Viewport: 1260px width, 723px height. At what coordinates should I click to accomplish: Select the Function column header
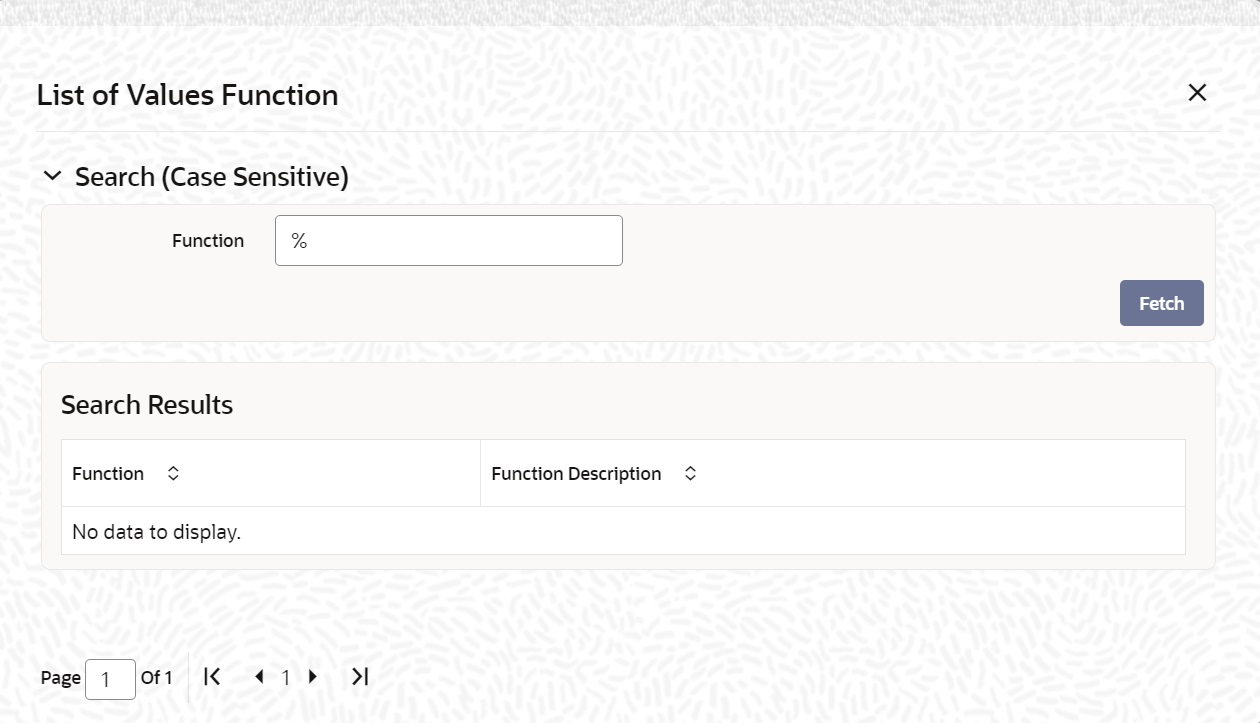pyautogui.click(x=271, y=473)
